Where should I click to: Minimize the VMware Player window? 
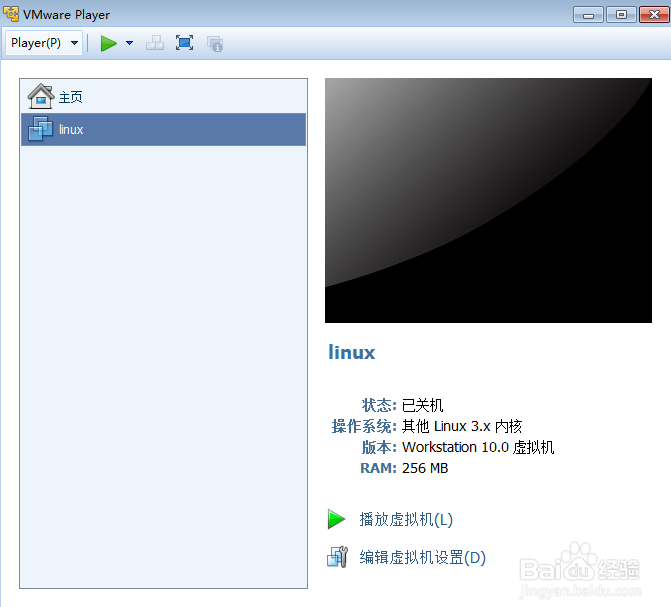click(x=588, y=15)
